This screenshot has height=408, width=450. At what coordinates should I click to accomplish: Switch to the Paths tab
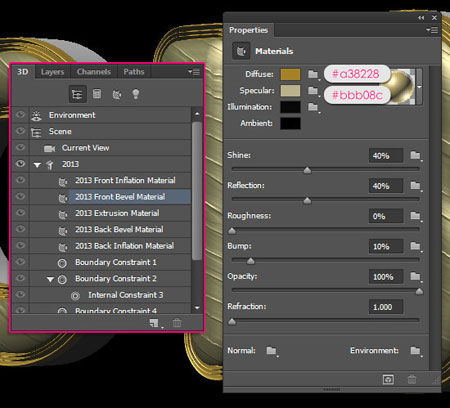pyautogui.click(x=134, y=72)
